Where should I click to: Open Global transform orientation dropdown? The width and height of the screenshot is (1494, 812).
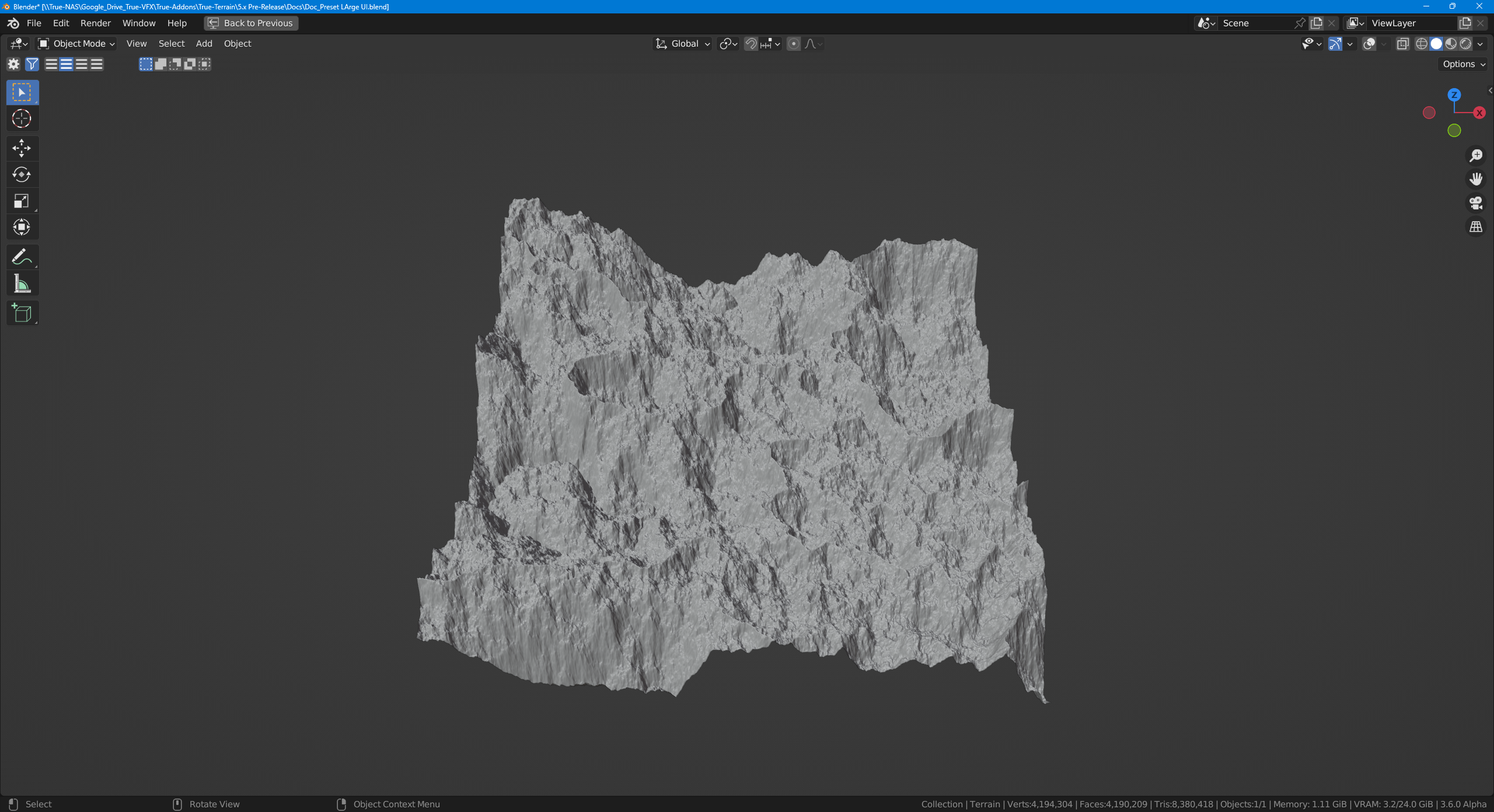point(683,44)
